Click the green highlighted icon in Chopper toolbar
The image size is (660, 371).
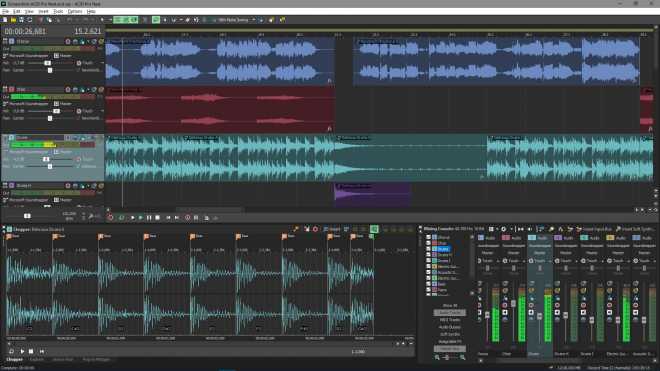tap(374, 229)
